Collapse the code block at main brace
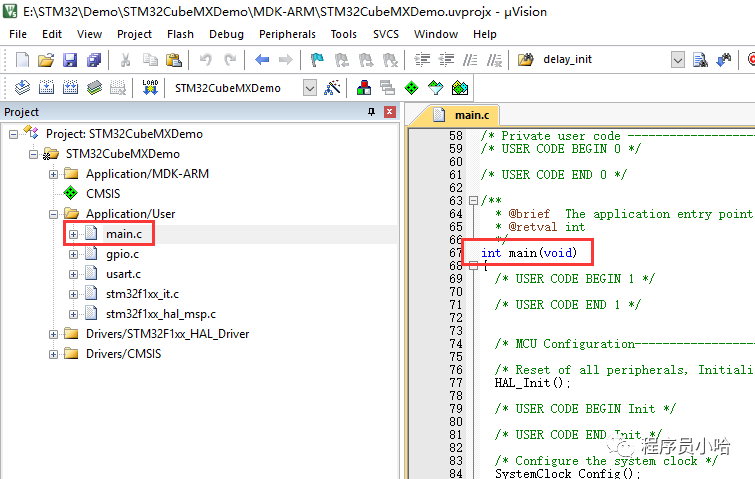The image size is (755, 479). pos(473,266)
